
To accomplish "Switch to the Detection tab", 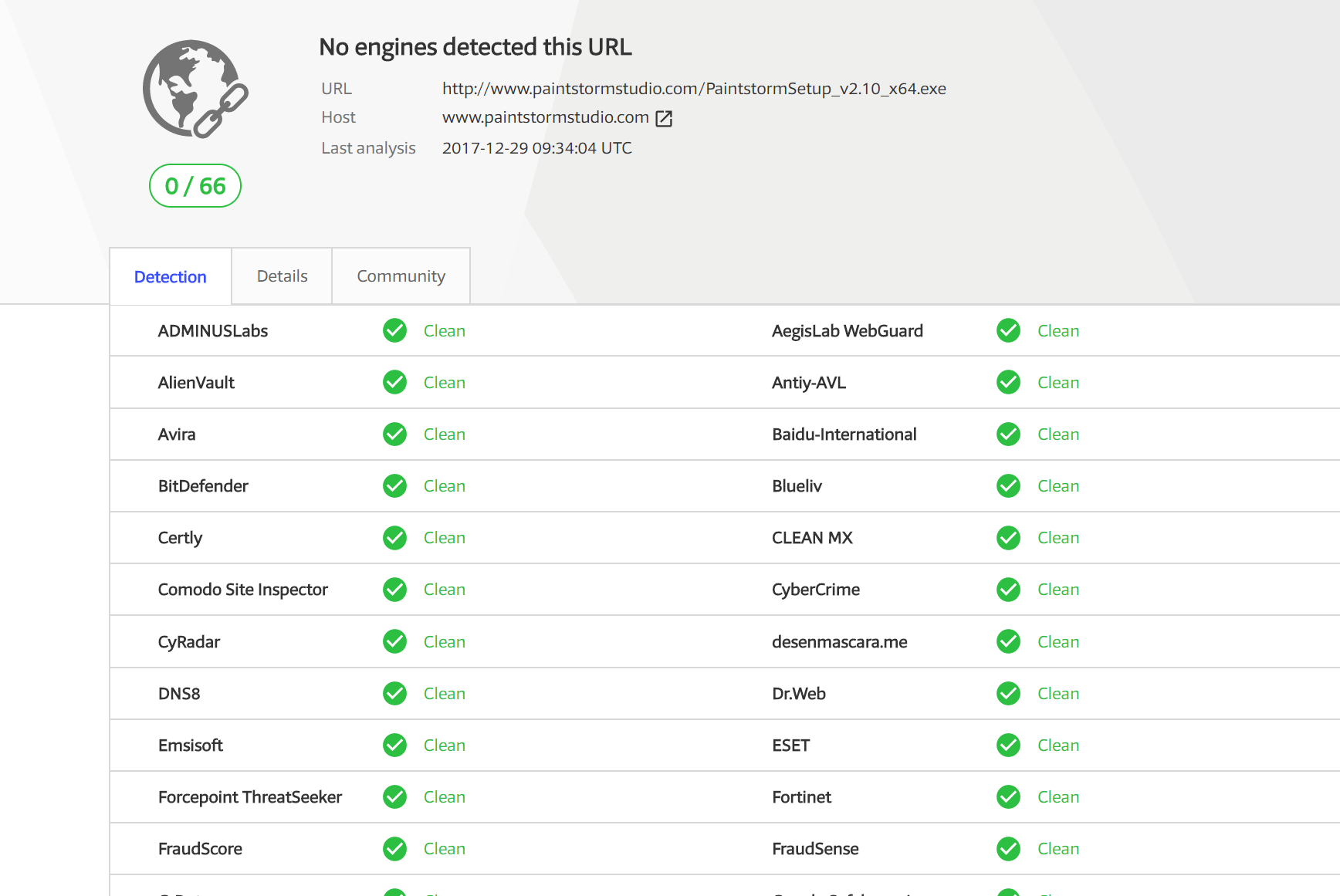I will coord(171,276).
